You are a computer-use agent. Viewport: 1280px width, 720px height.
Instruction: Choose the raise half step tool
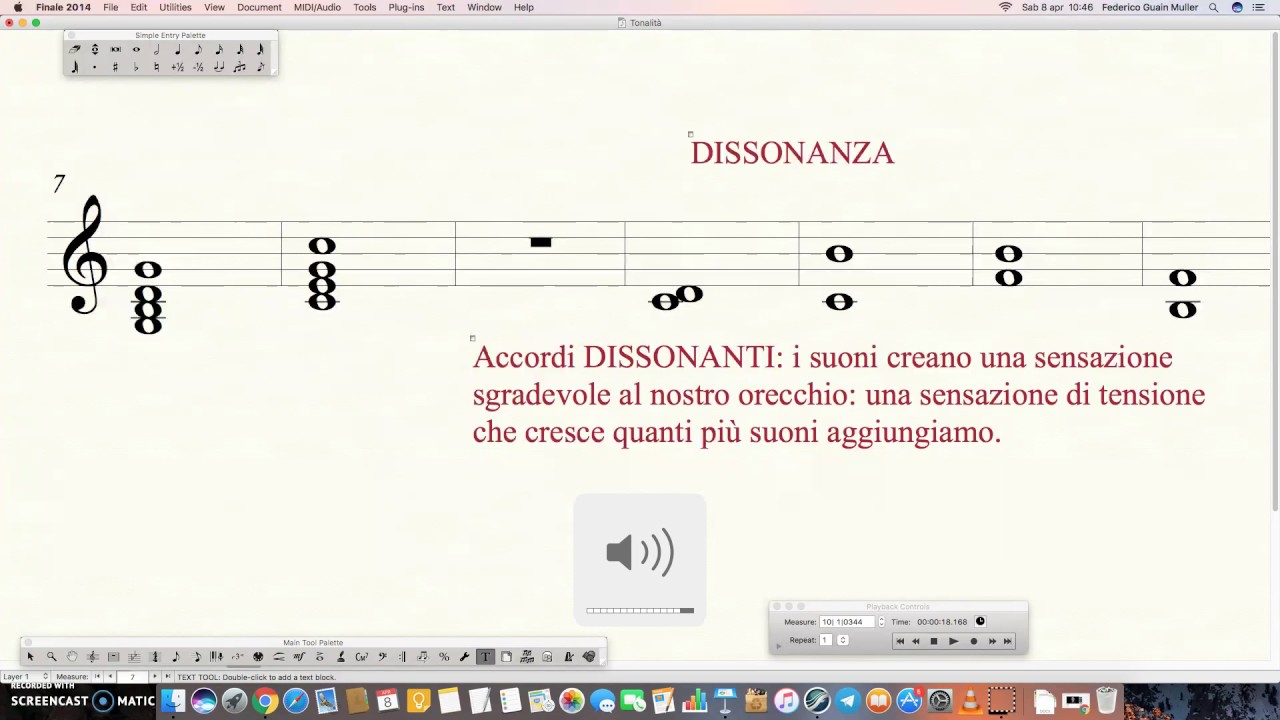[x=178, y=67]
